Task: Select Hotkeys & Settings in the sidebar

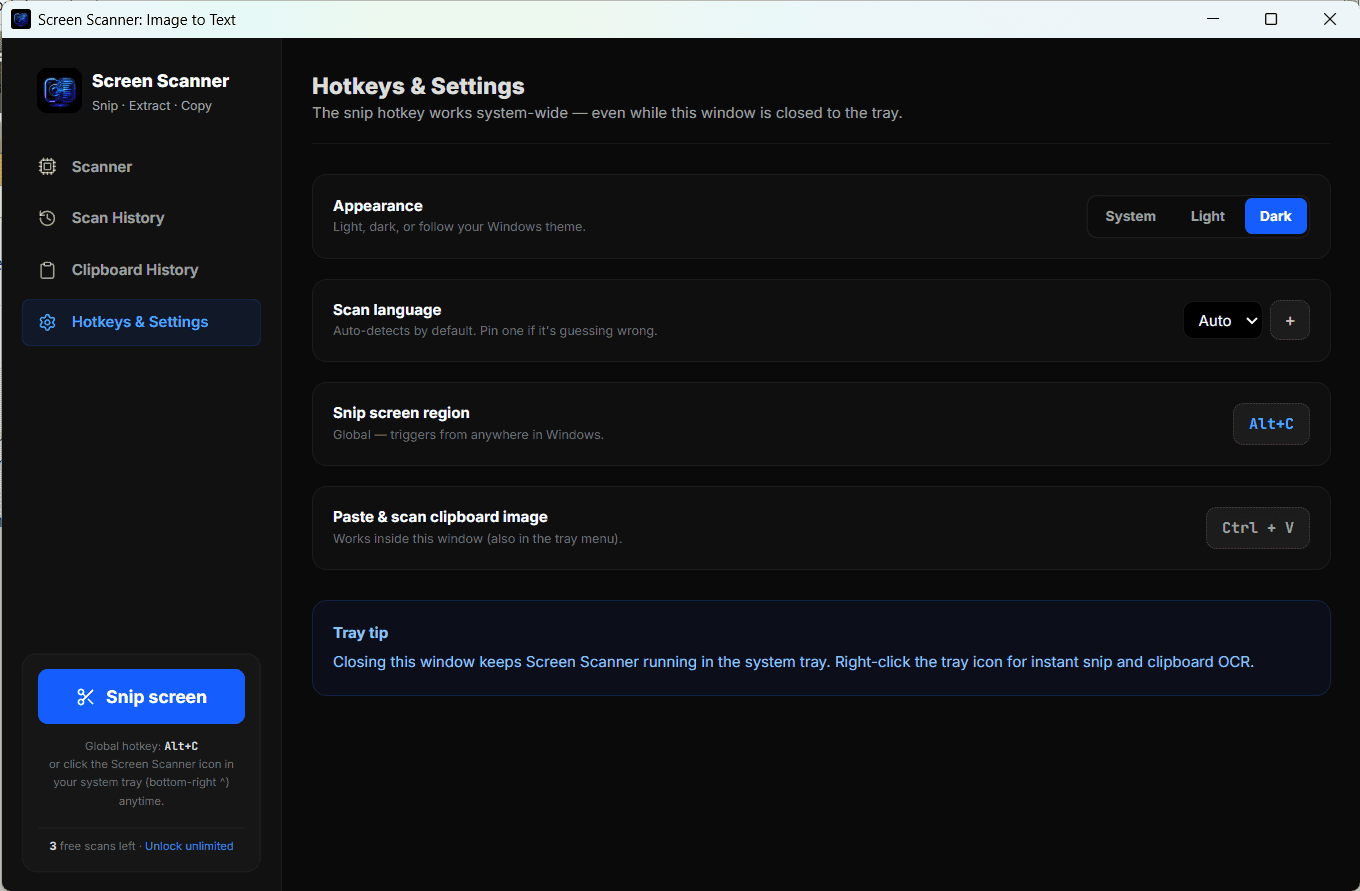Action: click(141, 322)
